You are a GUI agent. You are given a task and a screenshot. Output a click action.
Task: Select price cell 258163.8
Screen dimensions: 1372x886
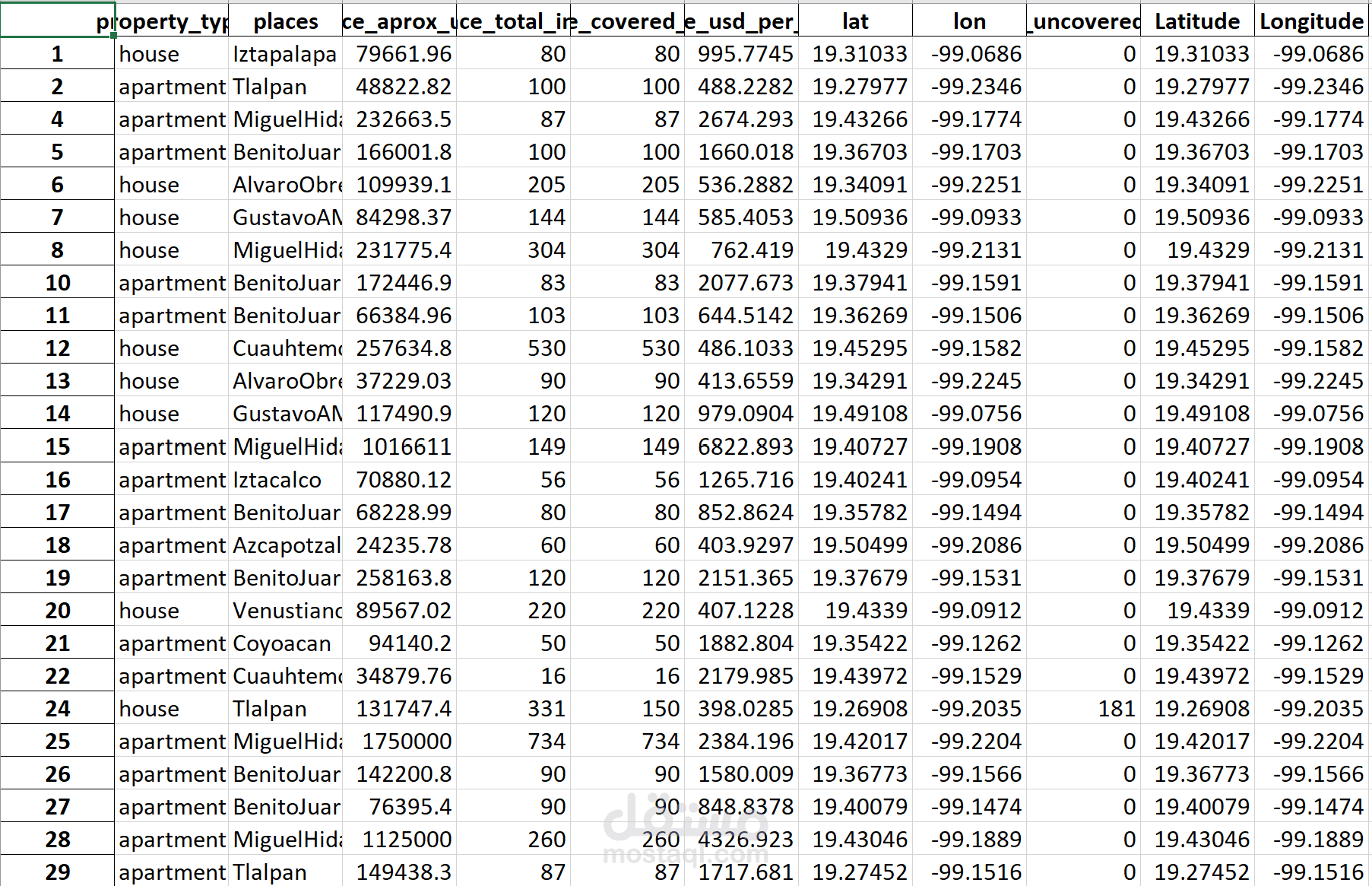(x=399, y=577)
